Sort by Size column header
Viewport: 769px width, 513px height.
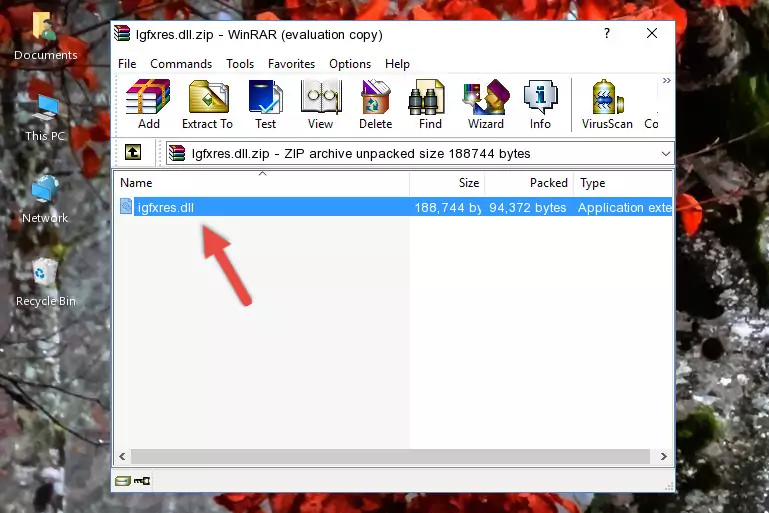(x=447, y=182)
